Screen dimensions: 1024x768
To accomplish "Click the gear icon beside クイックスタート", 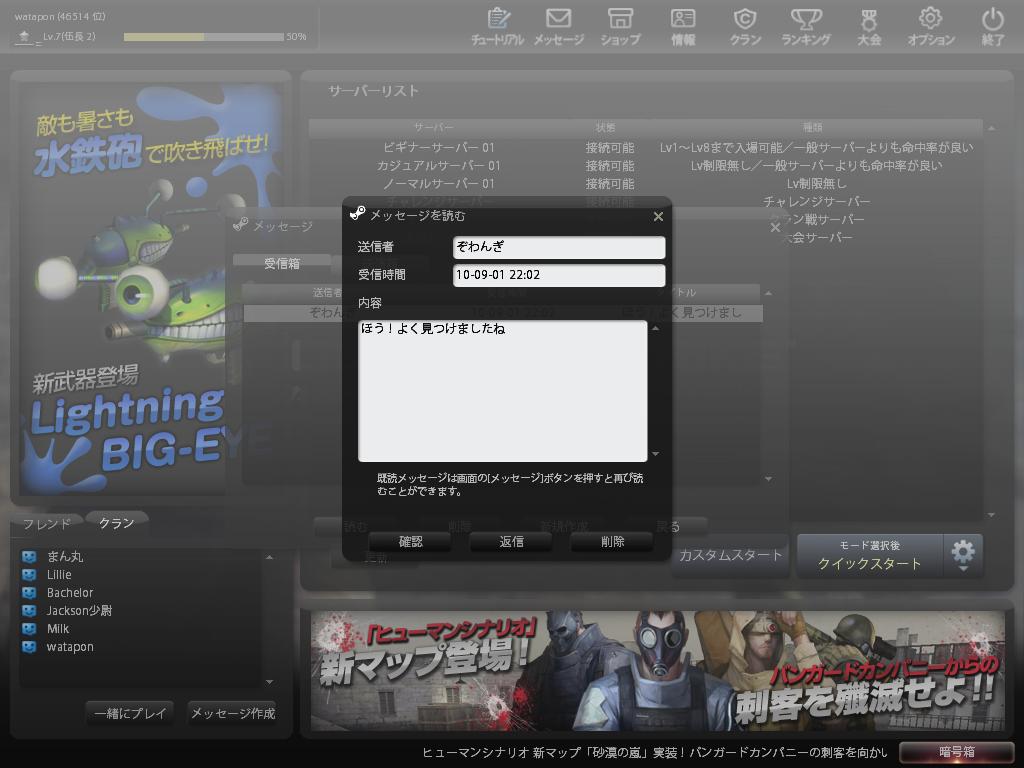I will 963,555.
